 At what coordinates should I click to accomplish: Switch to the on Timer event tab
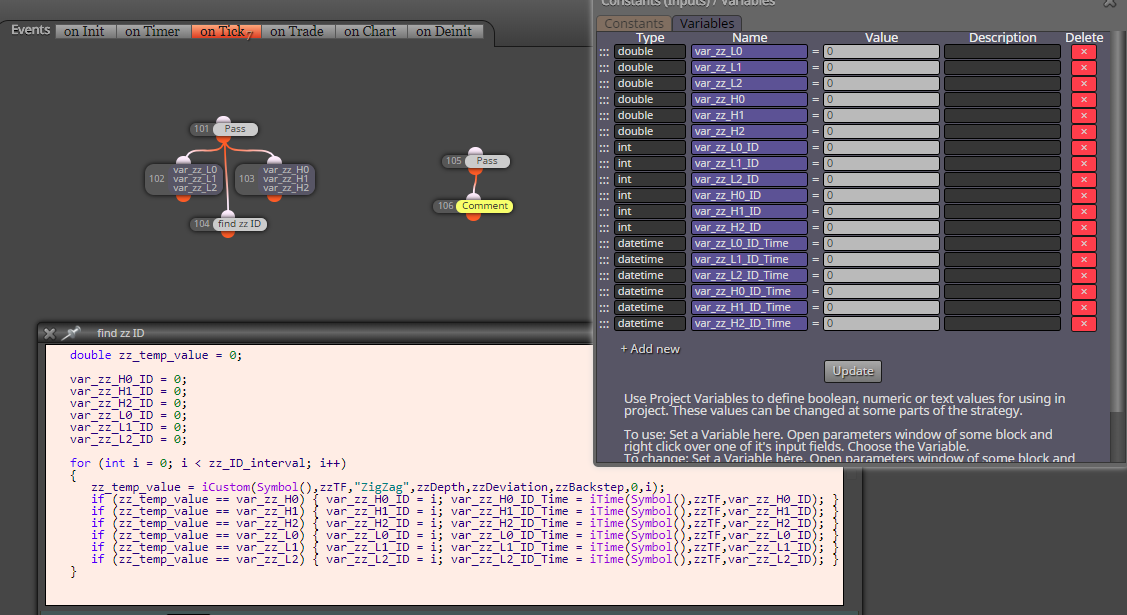152,31
